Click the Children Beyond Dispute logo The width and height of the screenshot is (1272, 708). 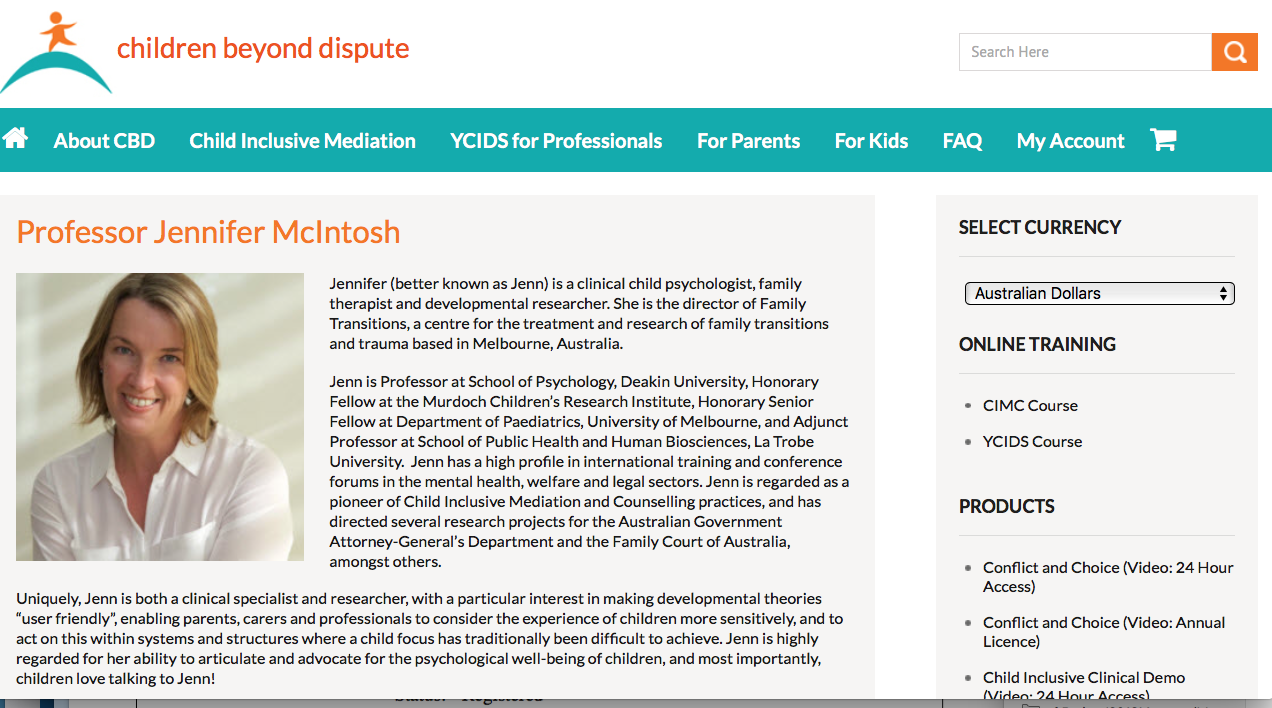click(x=56, y=54)
